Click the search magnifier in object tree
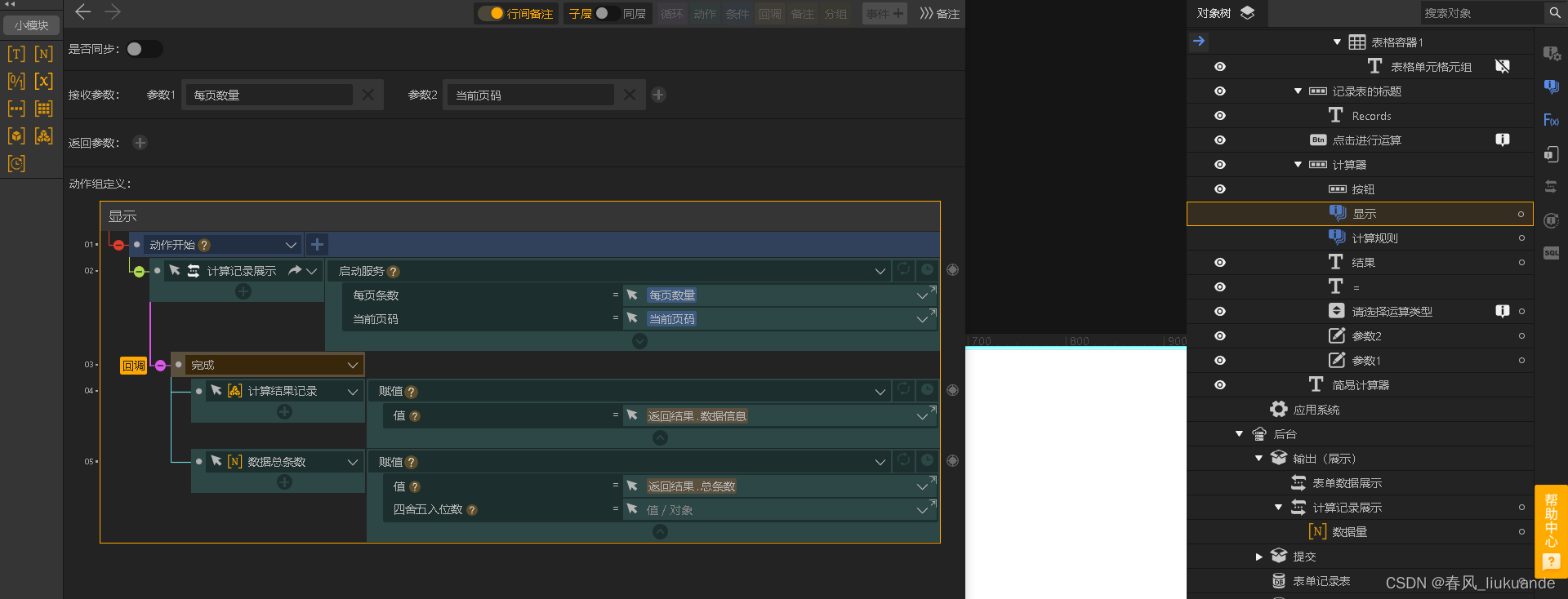The image size is (1568, 599). coord(1554,13)
